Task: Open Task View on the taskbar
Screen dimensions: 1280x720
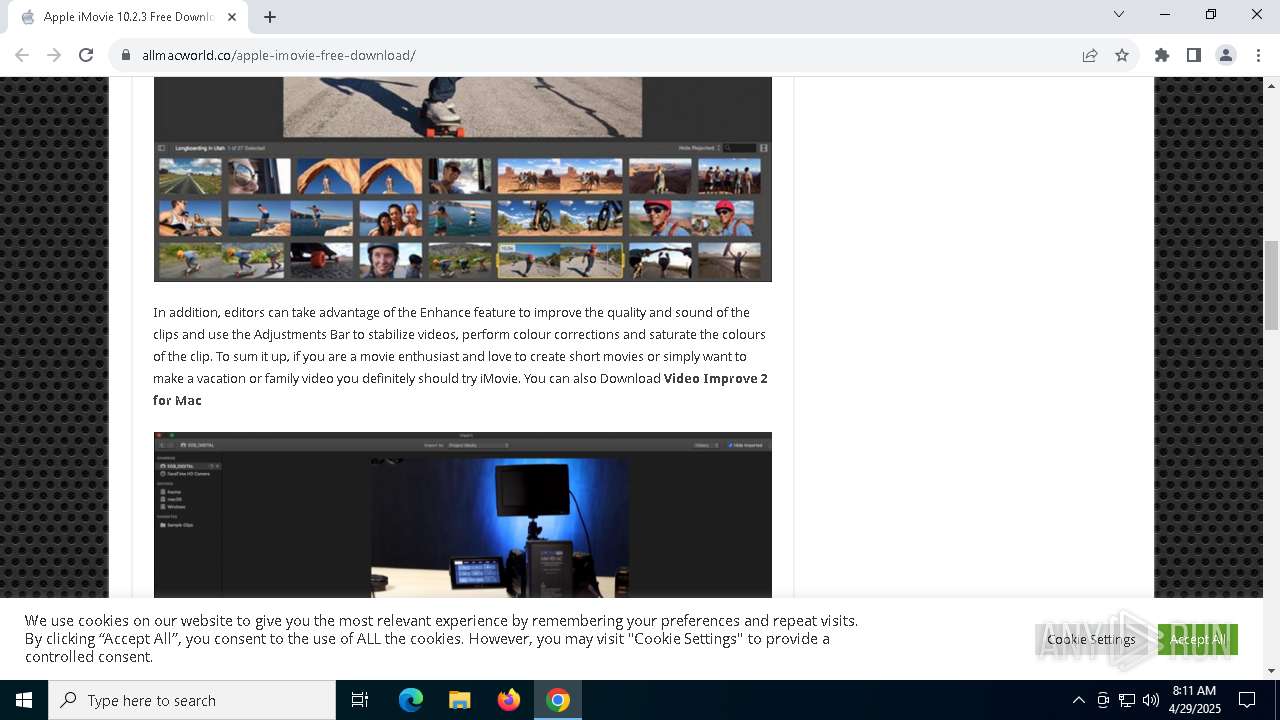Action: (x=360, y=700)
